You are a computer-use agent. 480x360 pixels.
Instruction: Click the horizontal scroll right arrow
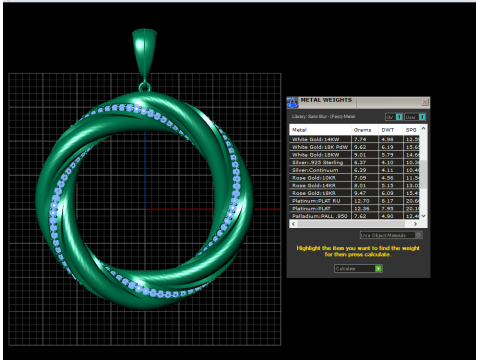tap(415, 224)
